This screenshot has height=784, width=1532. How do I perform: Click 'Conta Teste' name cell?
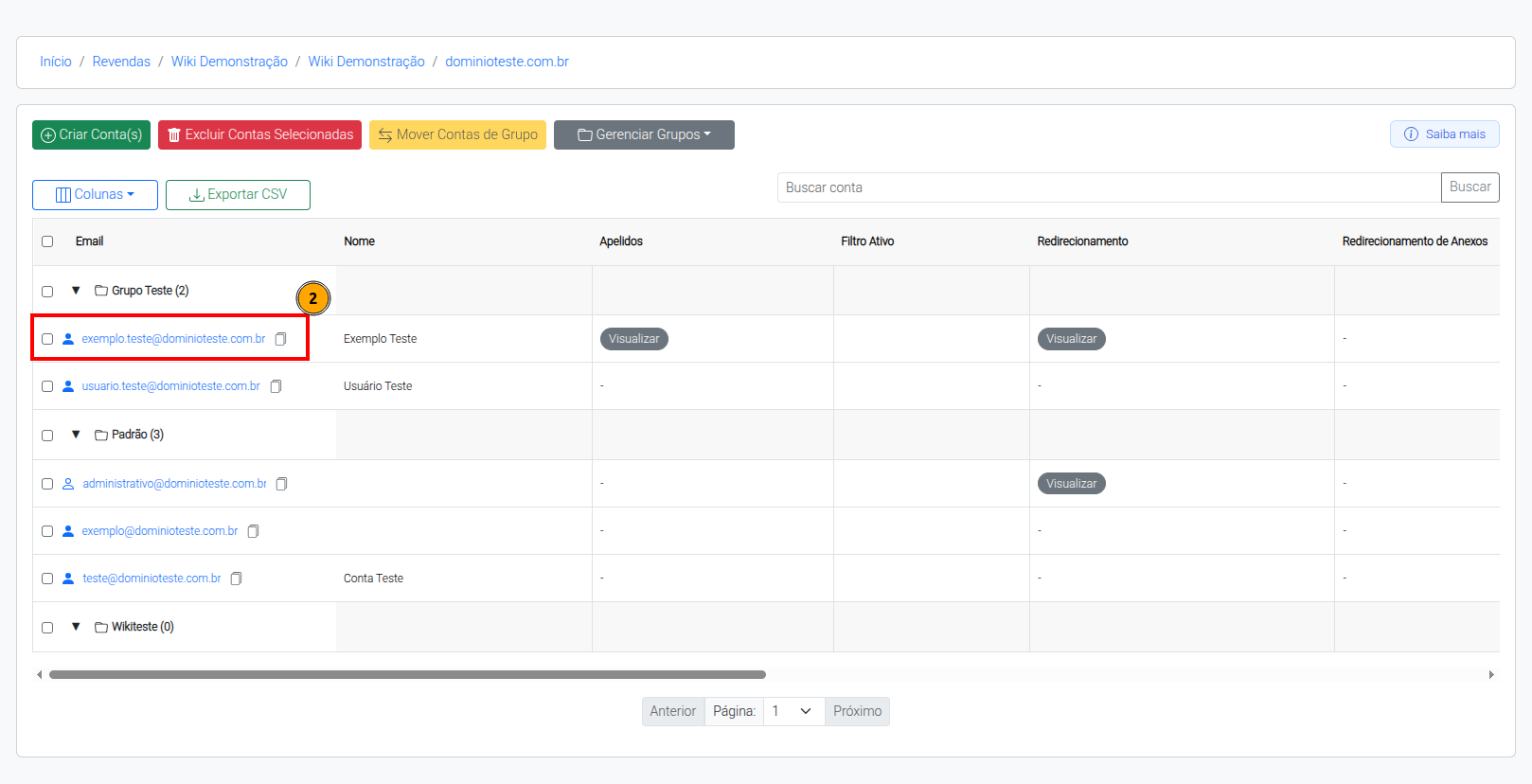tap(373, 579)
